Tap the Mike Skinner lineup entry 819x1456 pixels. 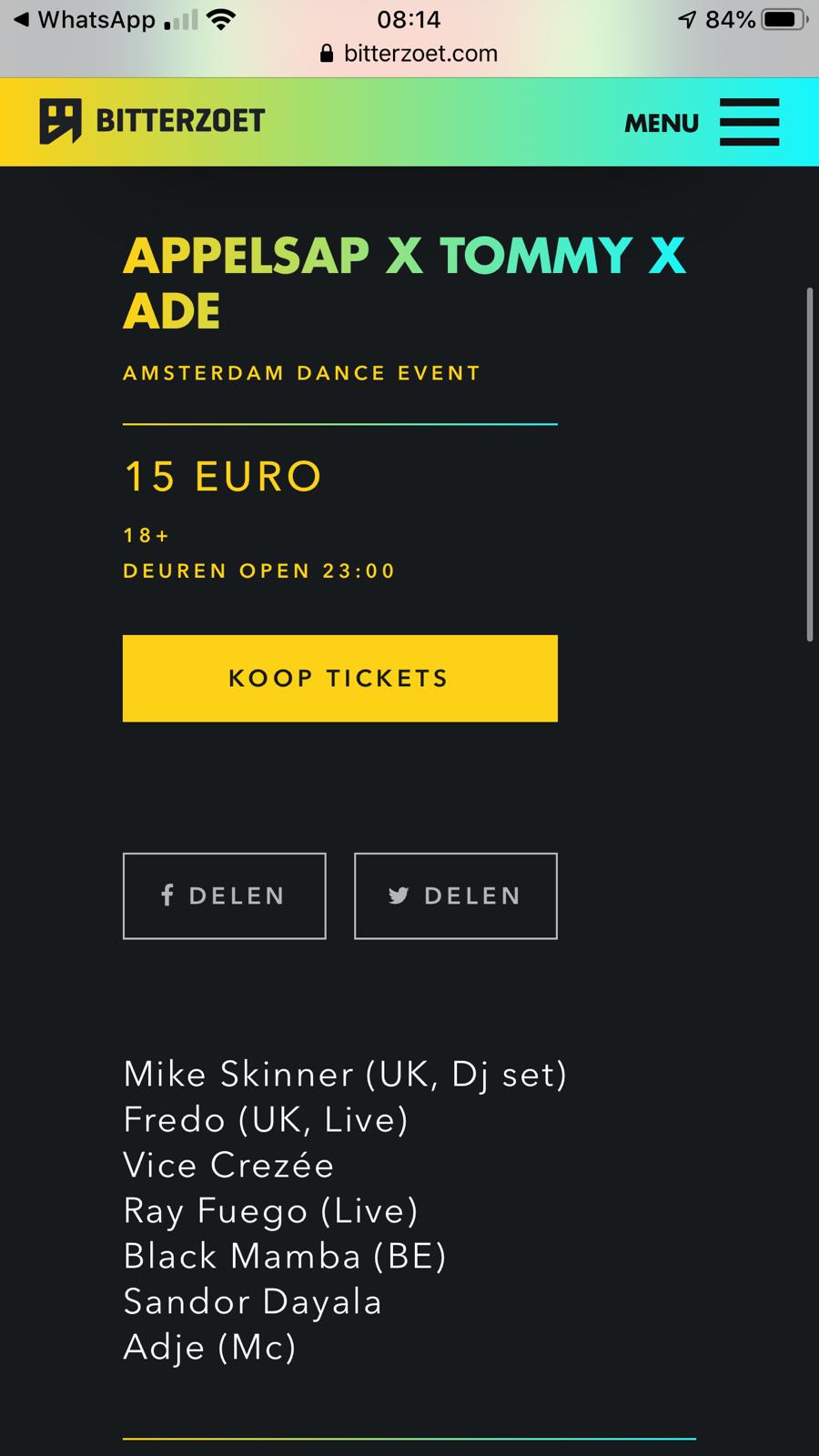pyautogui.click(x=345, y=1074)
